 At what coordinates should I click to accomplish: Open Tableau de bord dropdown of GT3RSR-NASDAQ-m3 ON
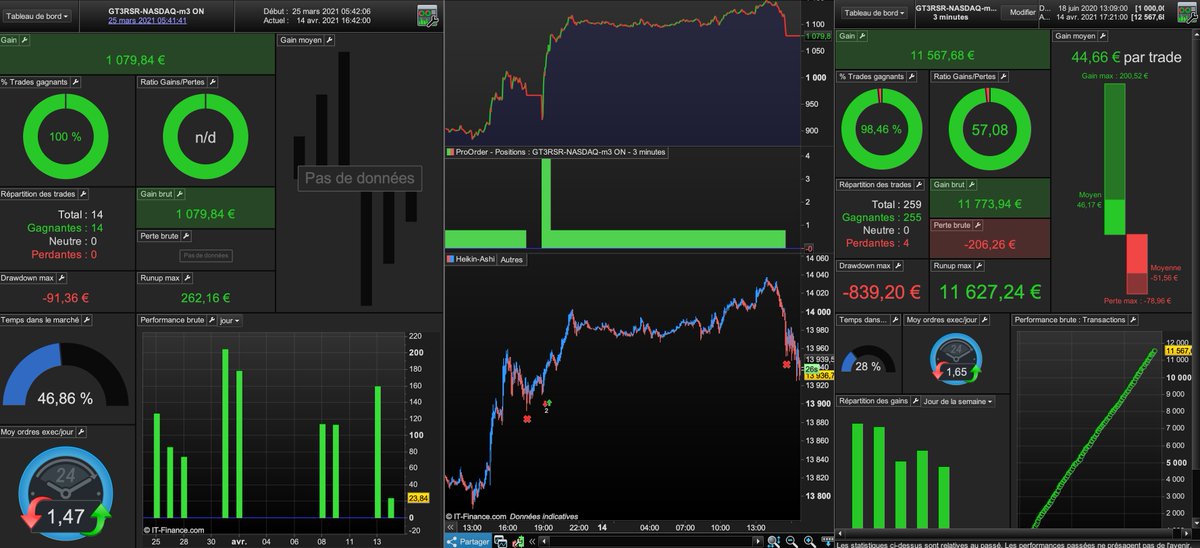38,14
